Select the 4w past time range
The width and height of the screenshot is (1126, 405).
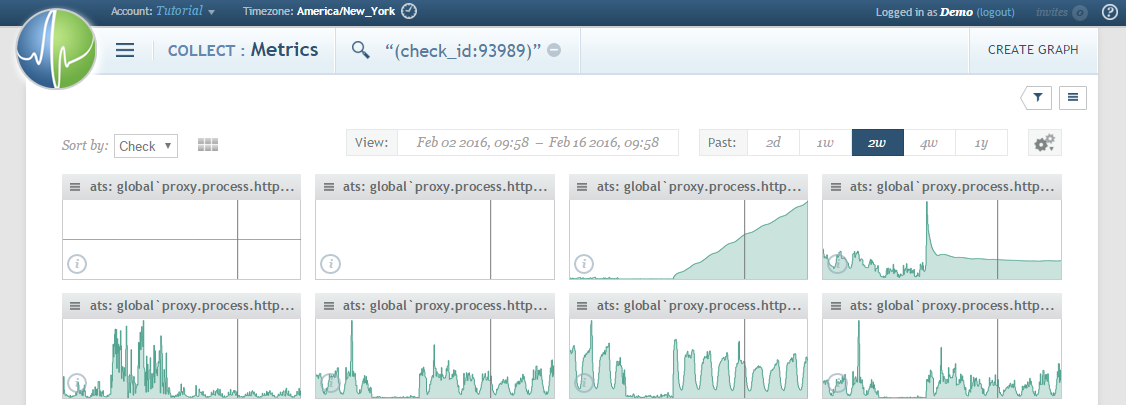click(x=929, y=143)
